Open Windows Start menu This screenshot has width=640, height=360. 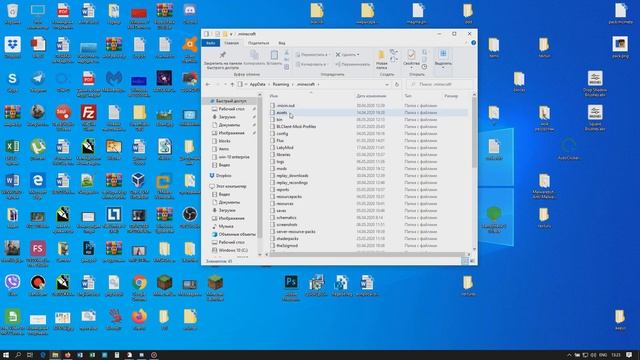6,355
